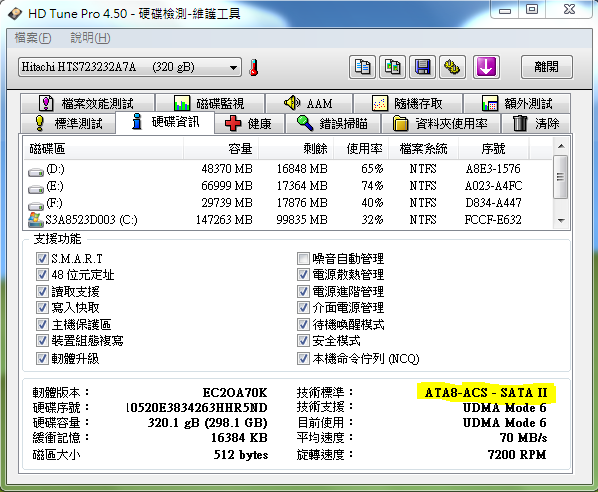Toggle the 主機保護區 checkbox
This screenshot has width=598, height=492.
(42, 325)
